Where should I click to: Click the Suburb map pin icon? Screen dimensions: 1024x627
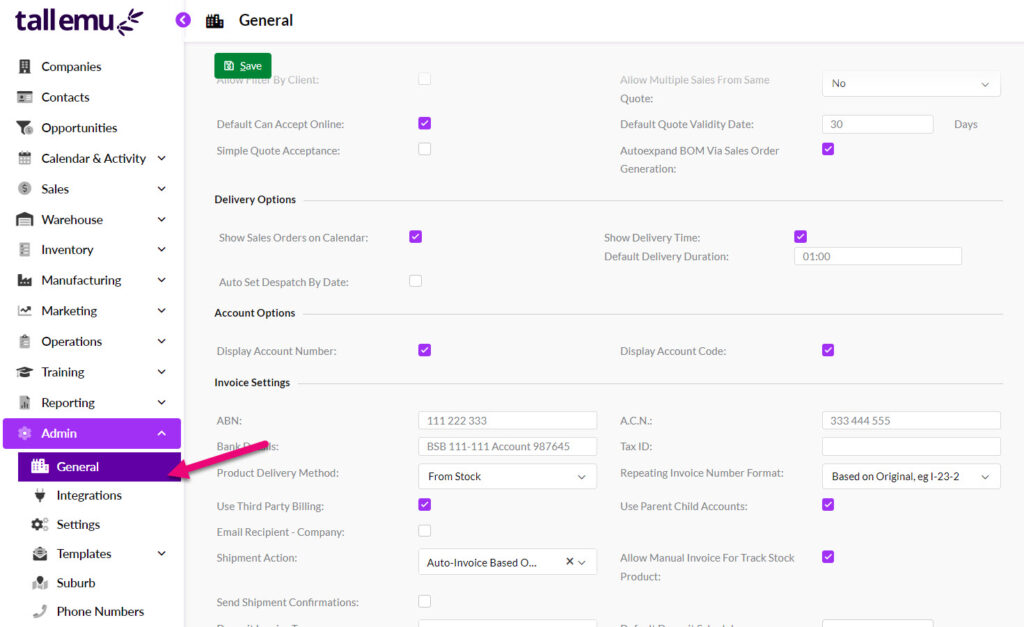point(40,583)
